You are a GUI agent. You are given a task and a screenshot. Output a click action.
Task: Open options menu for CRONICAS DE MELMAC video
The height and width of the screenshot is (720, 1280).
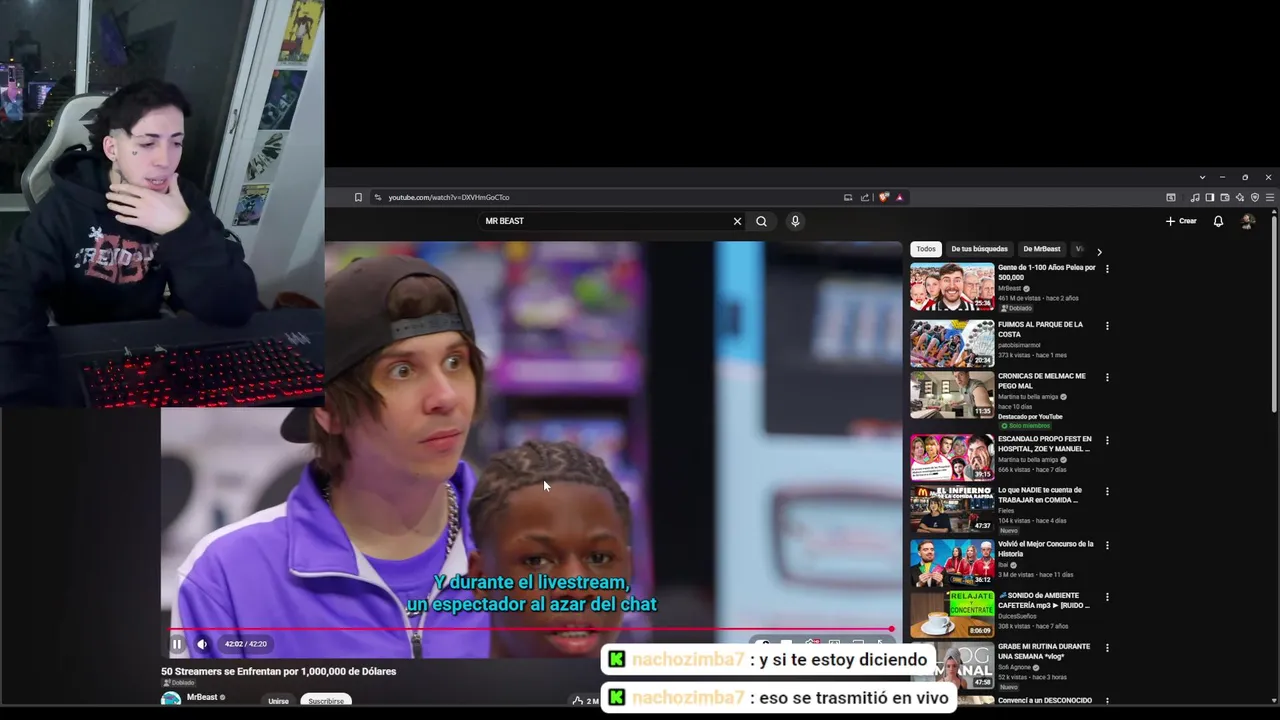click(1107, 378)
